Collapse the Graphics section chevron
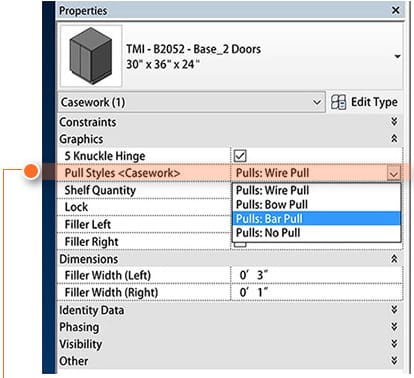 [394, 138]
